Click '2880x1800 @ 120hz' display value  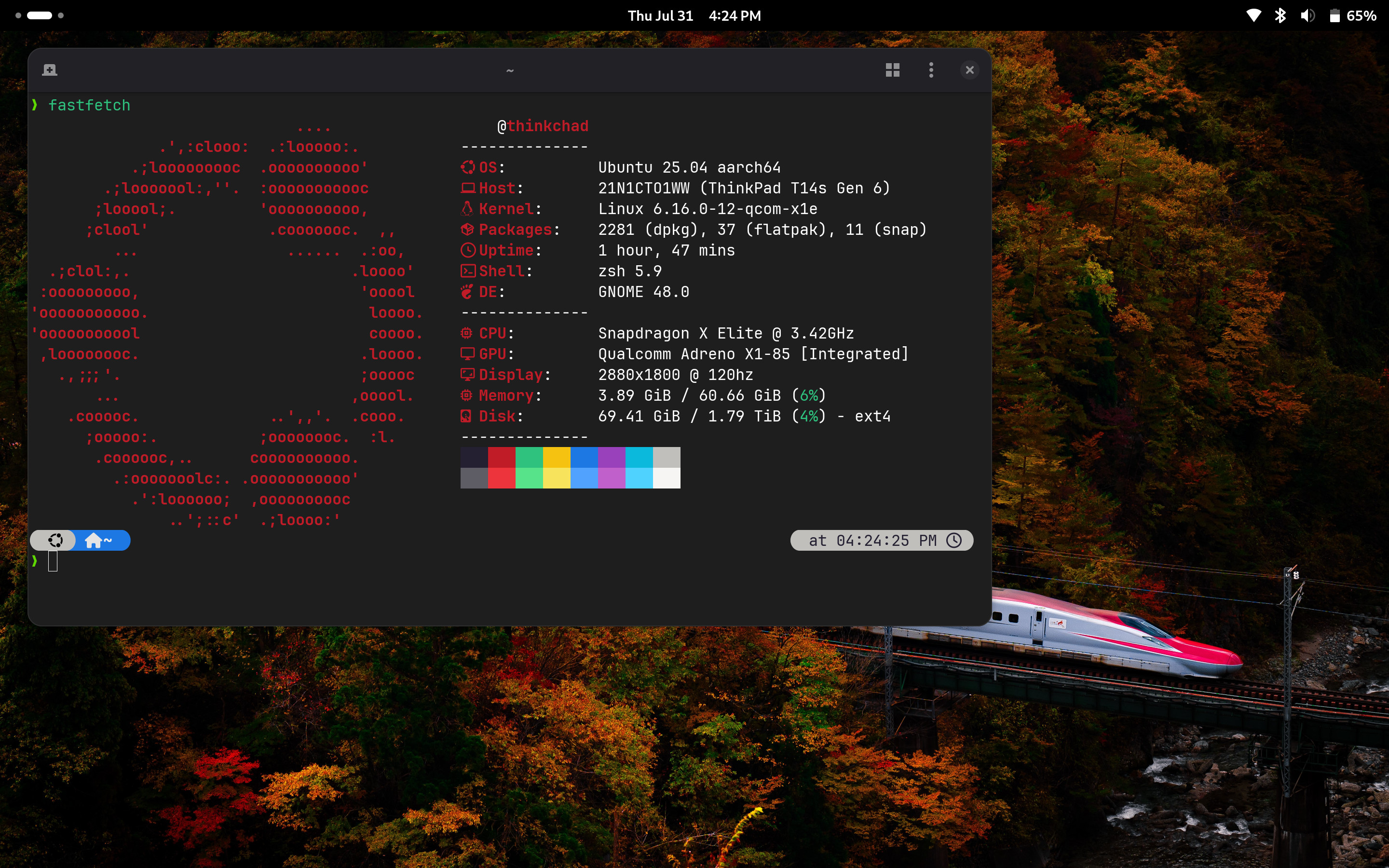tap(676, 374)
